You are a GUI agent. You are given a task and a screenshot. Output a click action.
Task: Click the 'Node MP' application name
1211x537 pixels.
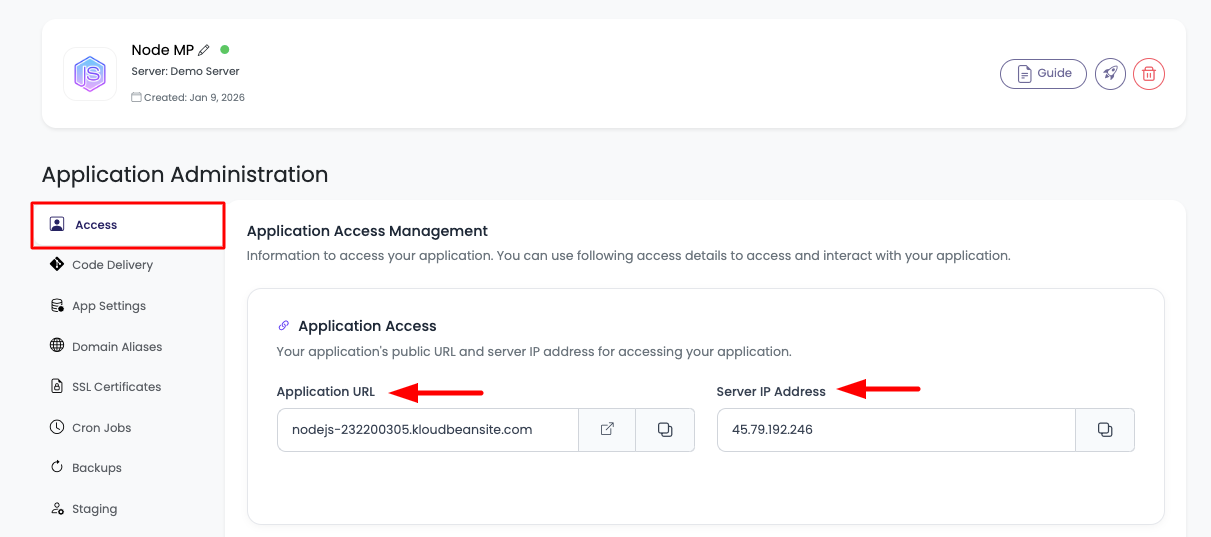click(163, 50)
